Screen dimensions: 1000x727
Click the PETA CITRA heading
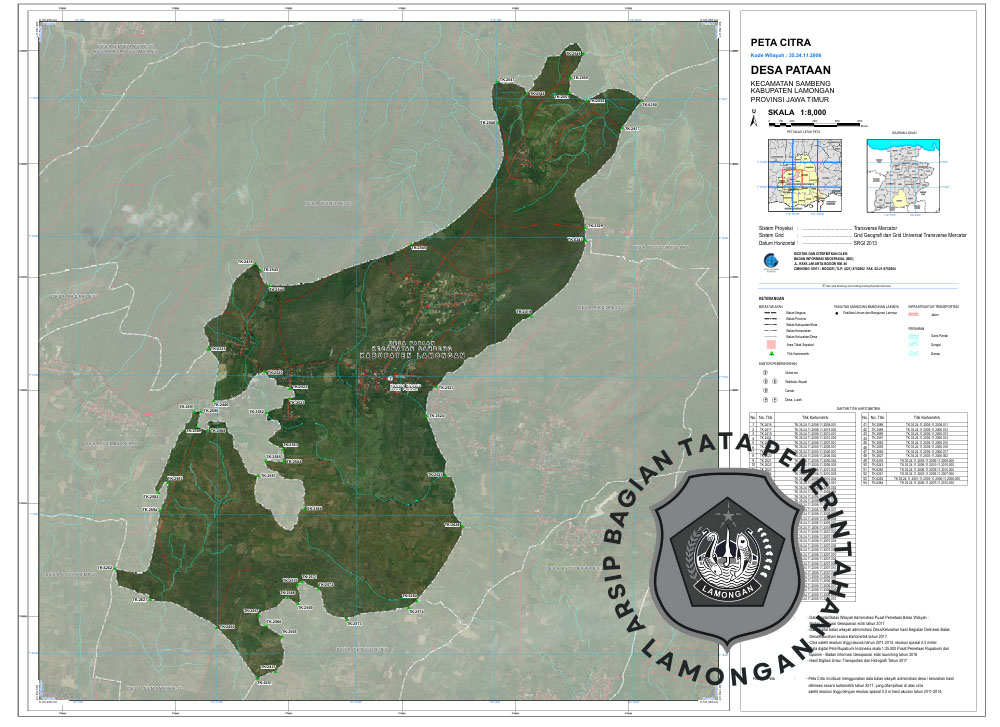tap(780, 44)
